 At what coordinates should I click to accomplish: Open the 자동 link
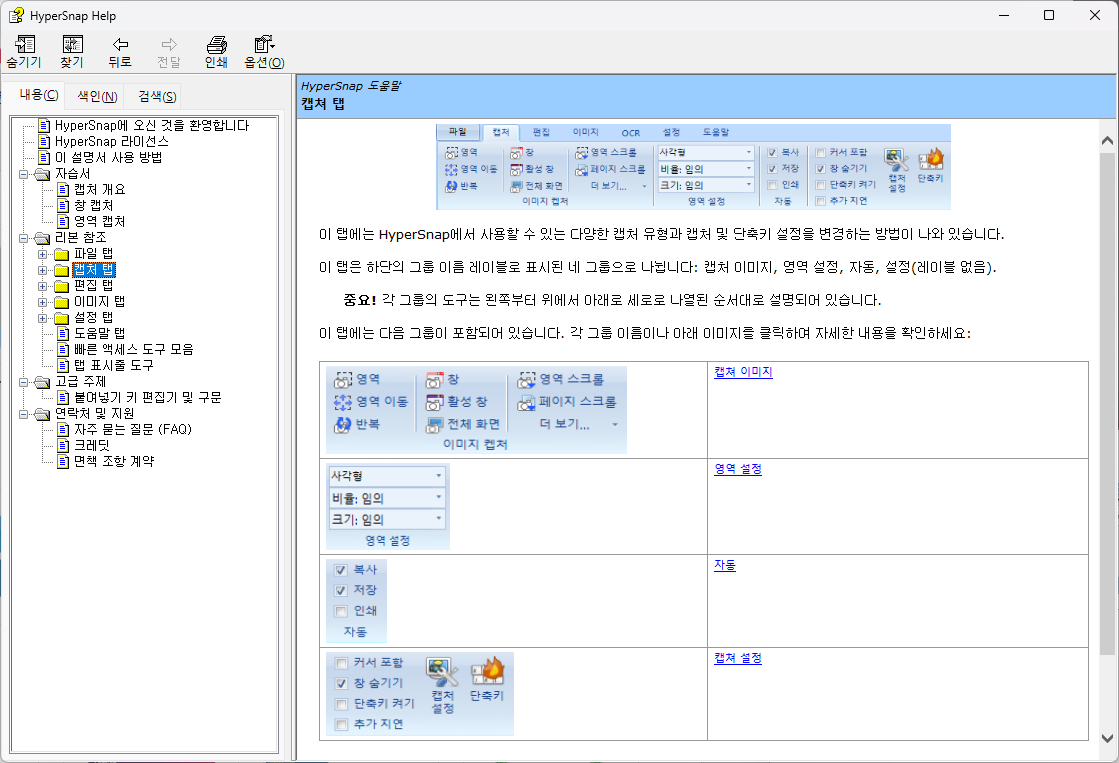coord(725,565)
